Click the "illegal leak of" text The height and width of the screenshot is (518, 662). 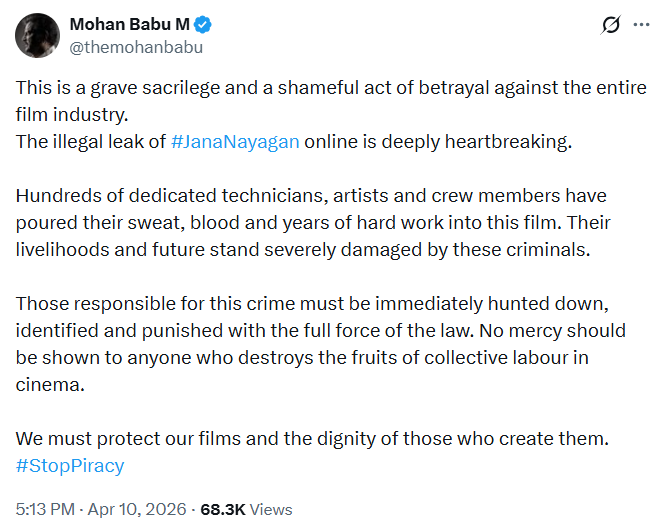108,141
